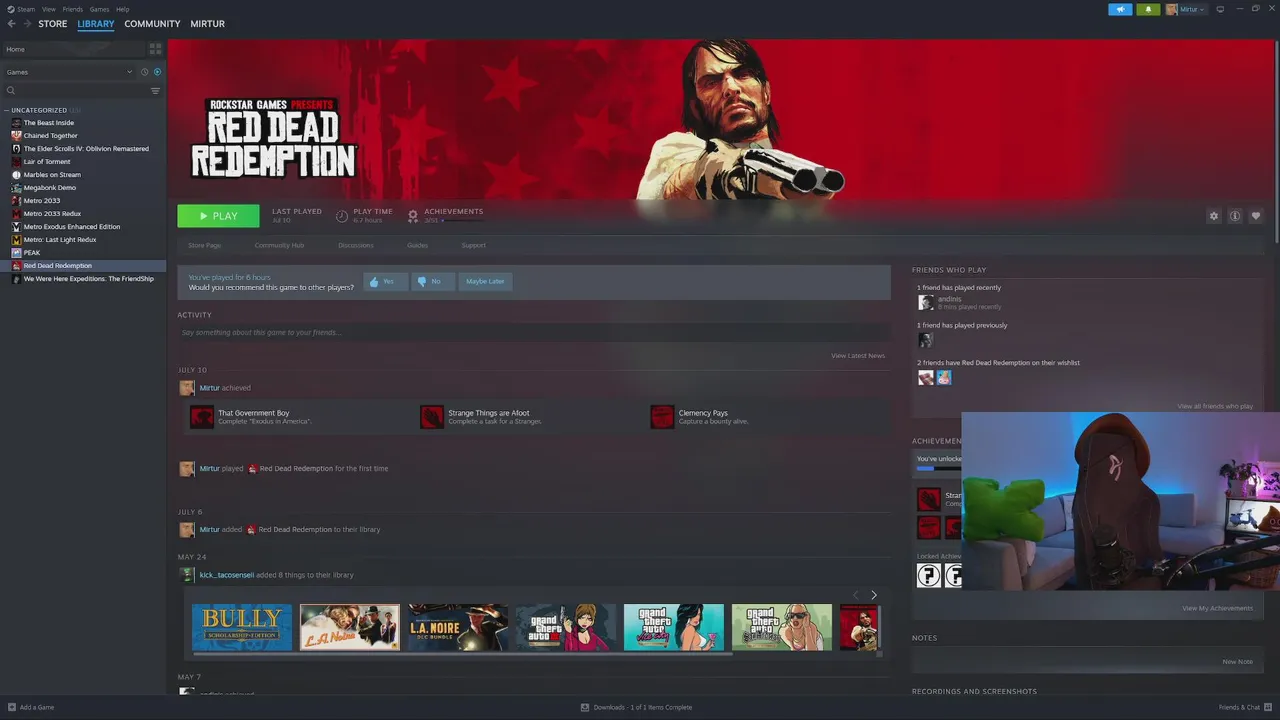Open game Manage settings gear icon
1280x720 pixels.
coord(1214,216)
